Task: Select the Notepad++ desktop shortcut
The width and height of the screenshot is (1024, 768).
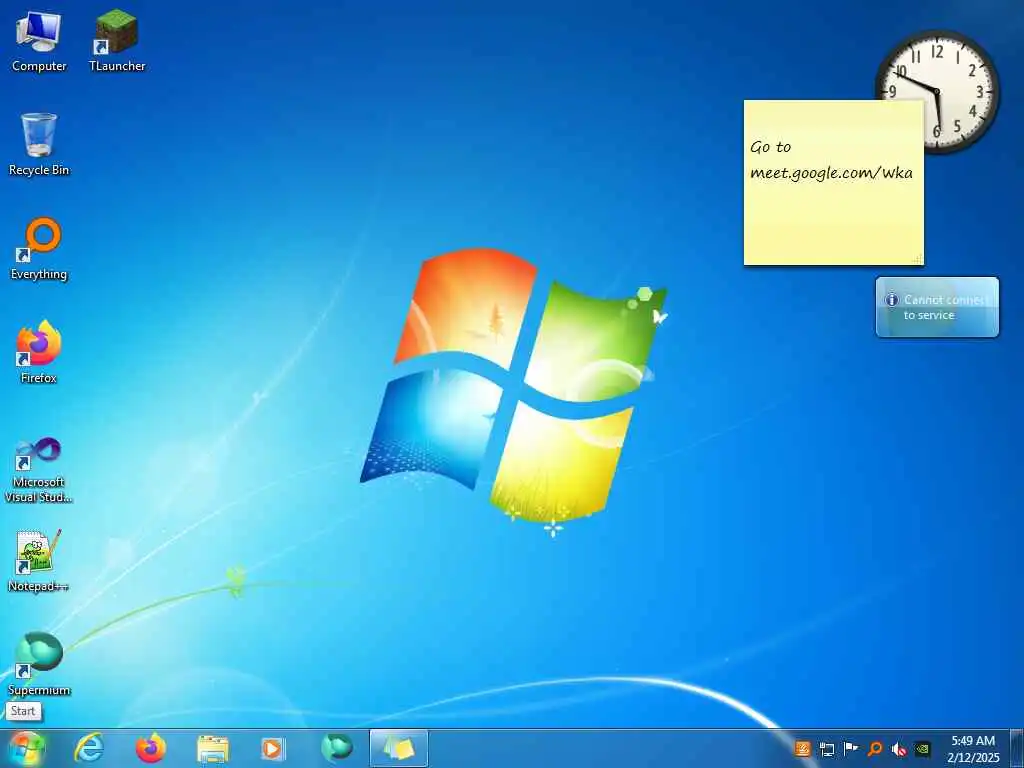Action: click(x=39, y=562)
